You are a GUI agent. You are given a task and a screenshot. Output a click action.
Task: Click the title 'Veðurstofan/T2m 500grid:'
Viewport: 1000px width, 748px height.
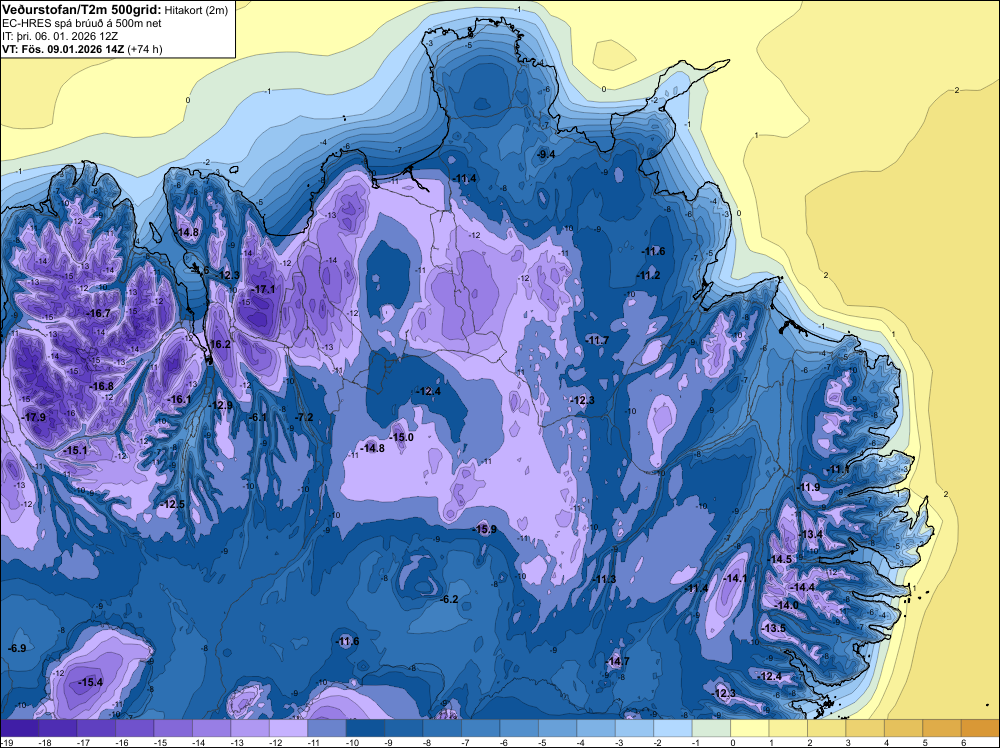[x=81, y=9]
